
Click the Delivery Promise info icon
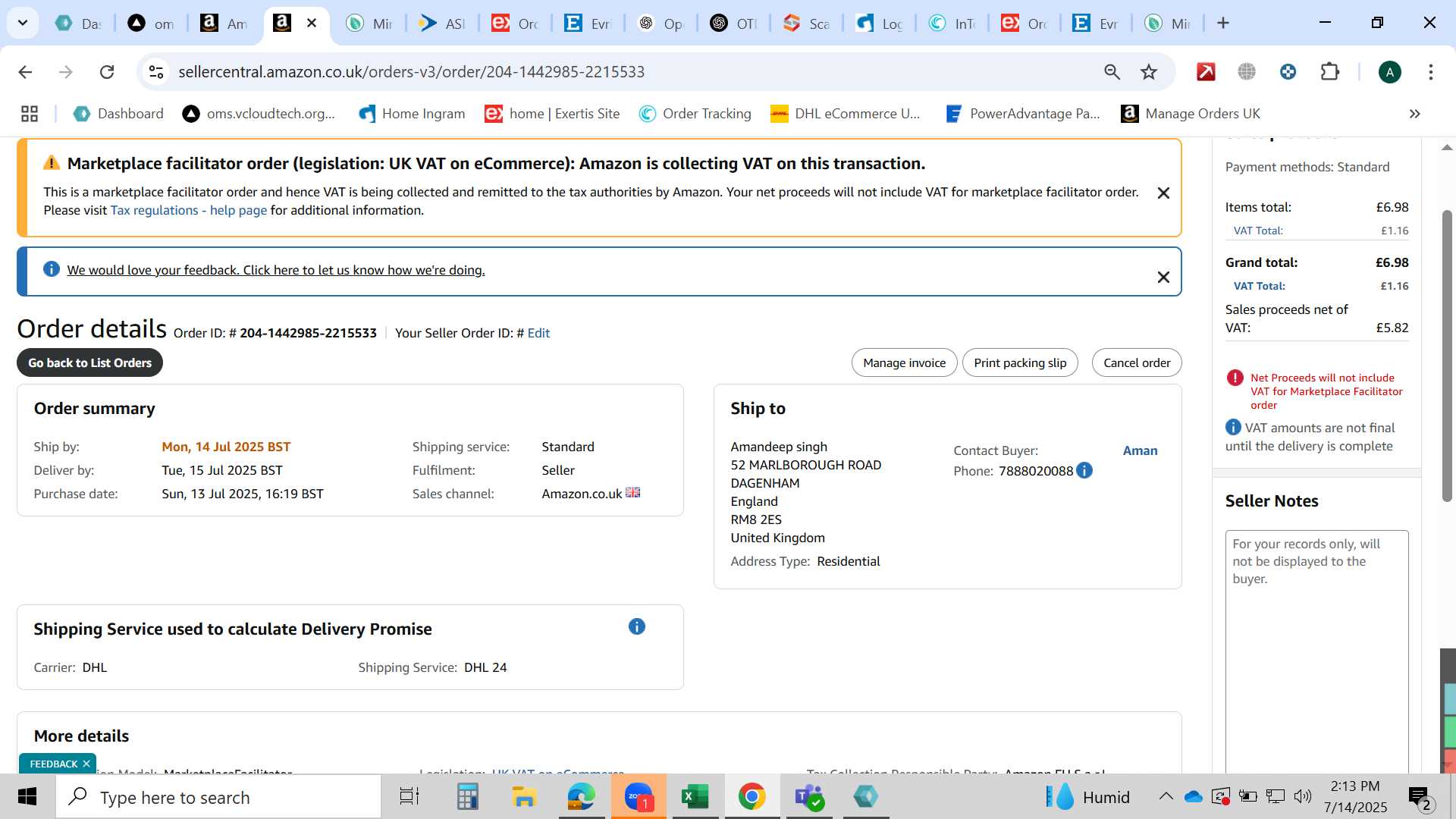(x=637, y=626)
